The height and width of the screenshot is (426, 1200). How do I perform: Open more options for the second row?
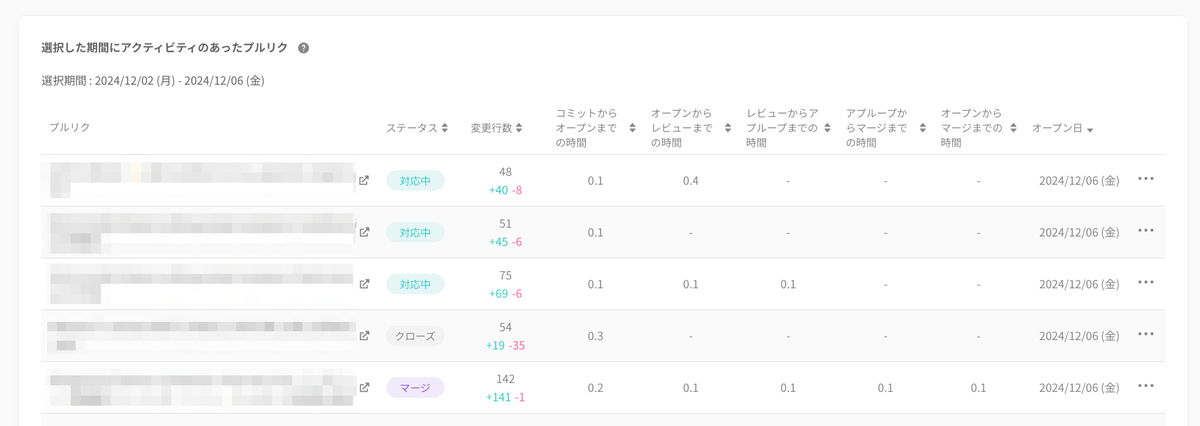[x=1146, y=231]
